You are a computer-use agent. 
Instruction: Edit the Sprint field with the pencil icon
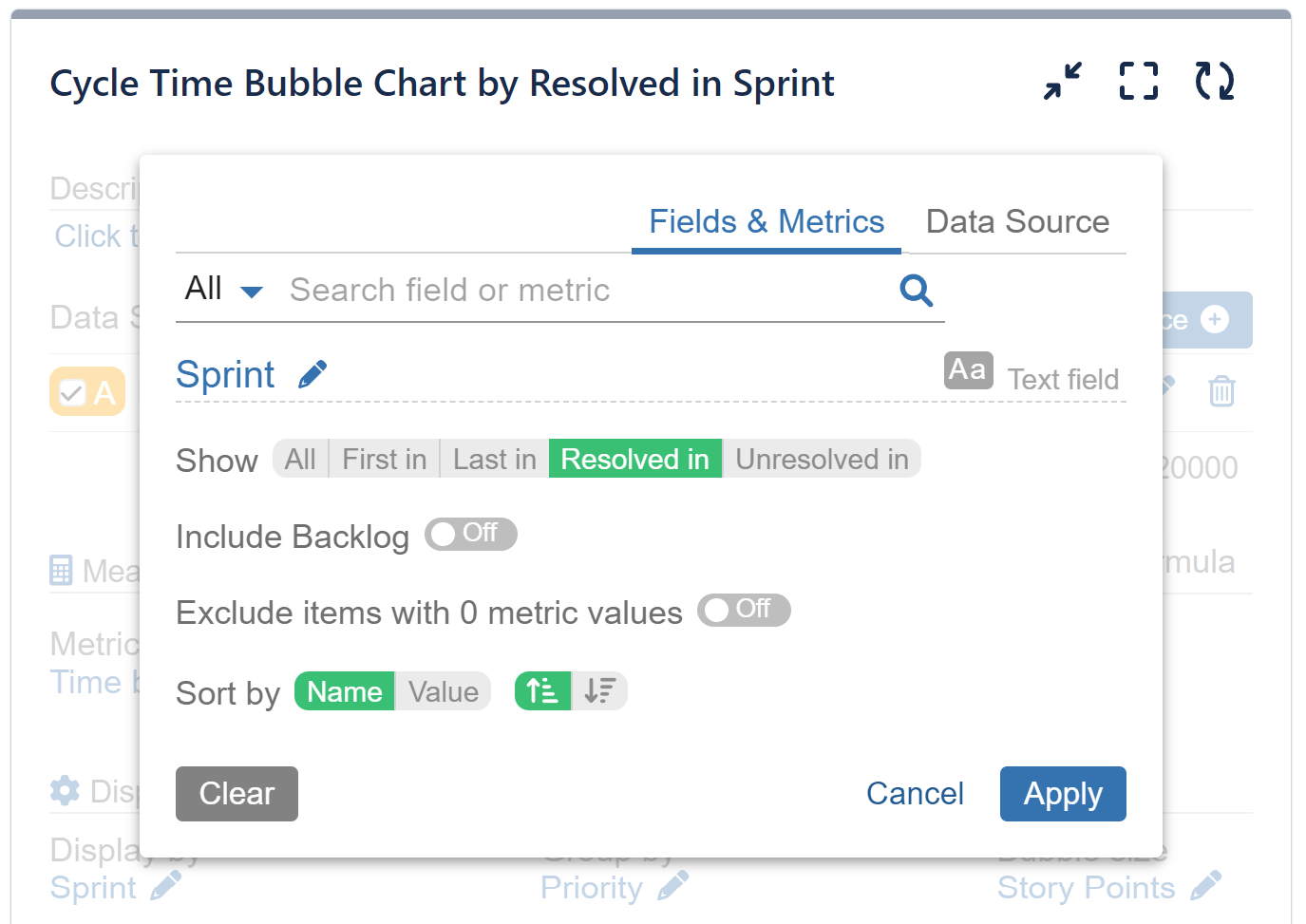[x=312, y=374]
